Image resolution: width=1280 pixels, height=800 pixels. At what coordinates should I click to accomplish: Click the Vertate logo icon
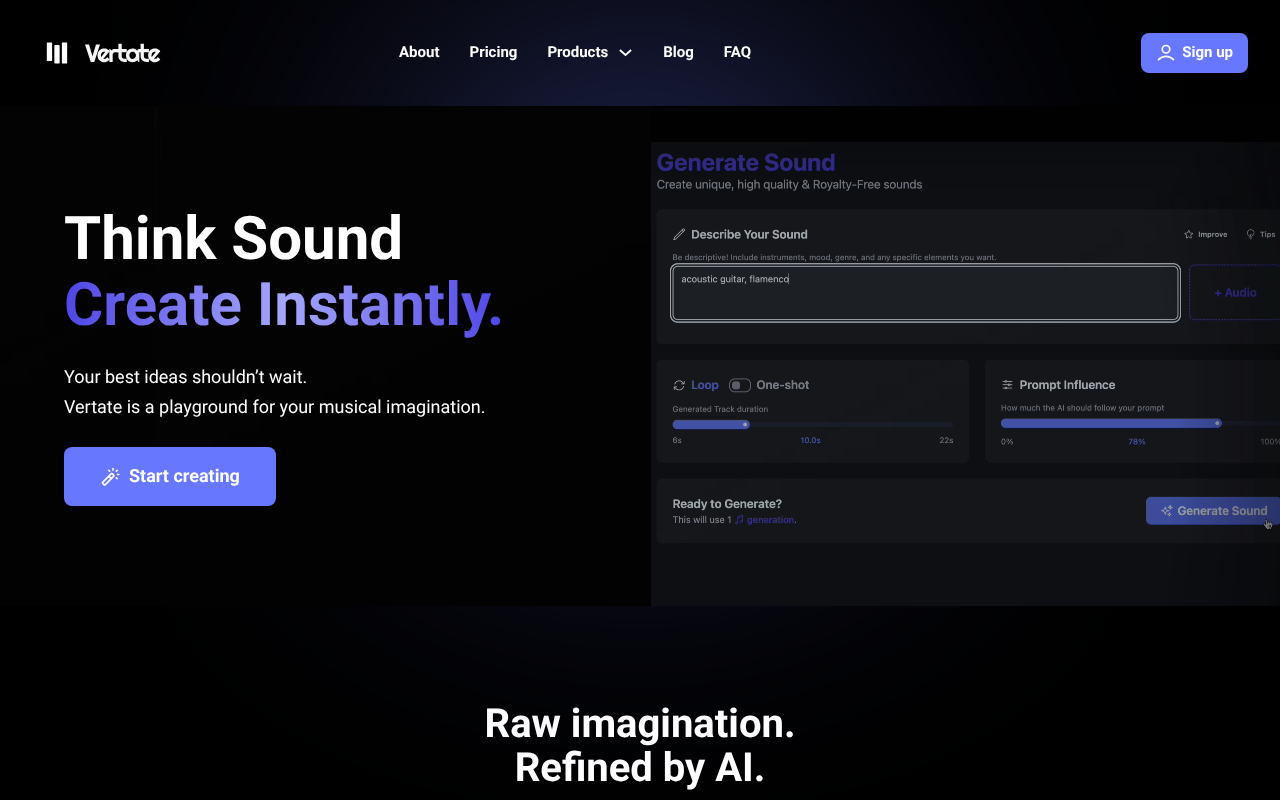click(57, 53)
